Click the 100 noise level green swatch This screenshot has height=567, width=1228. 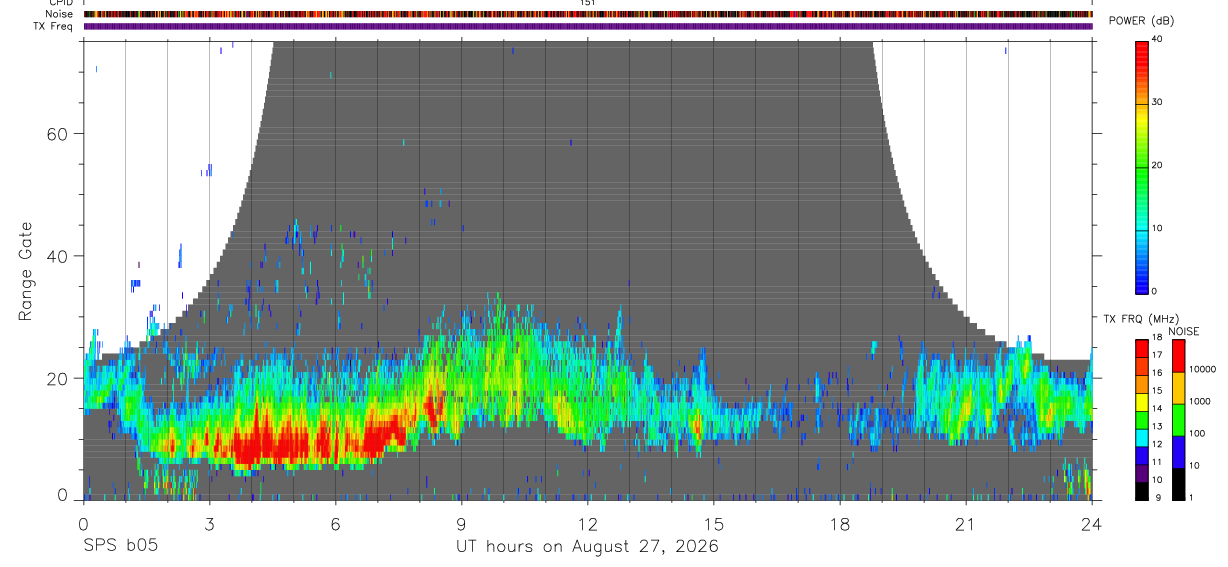(1177, 419)
